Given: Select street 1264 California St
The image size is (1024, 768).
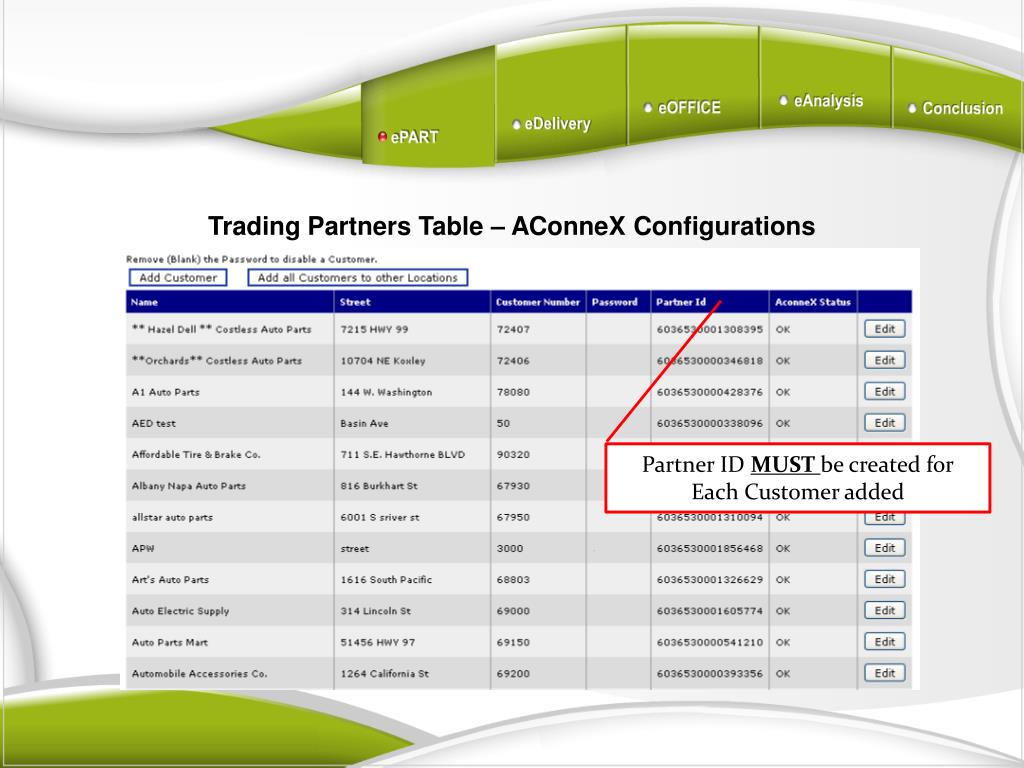Looking at the screenshot, I should (x=385, y=674).
